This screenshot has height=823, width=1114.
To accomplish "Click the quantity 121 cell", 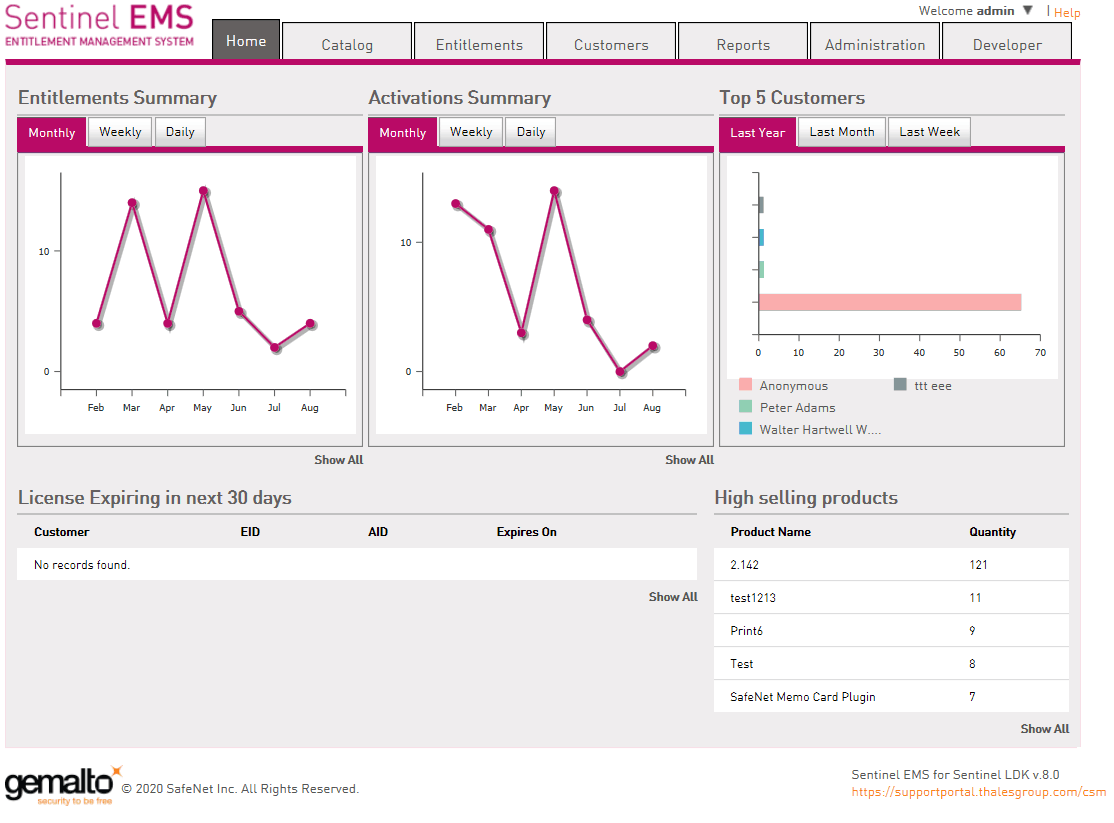I will pos(978,565).
